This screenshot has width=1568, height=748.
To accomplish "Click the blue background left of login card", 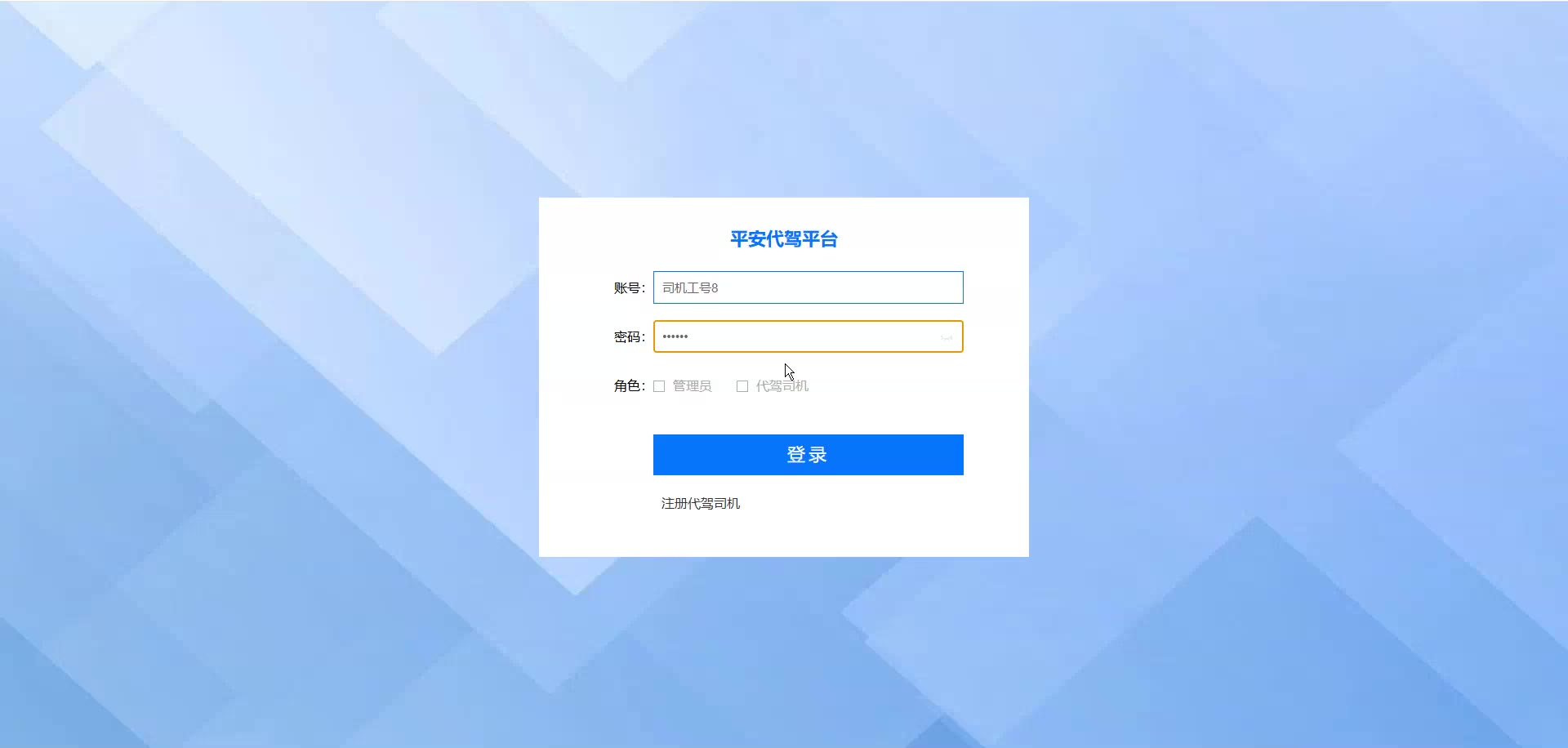I will (269, 376).
